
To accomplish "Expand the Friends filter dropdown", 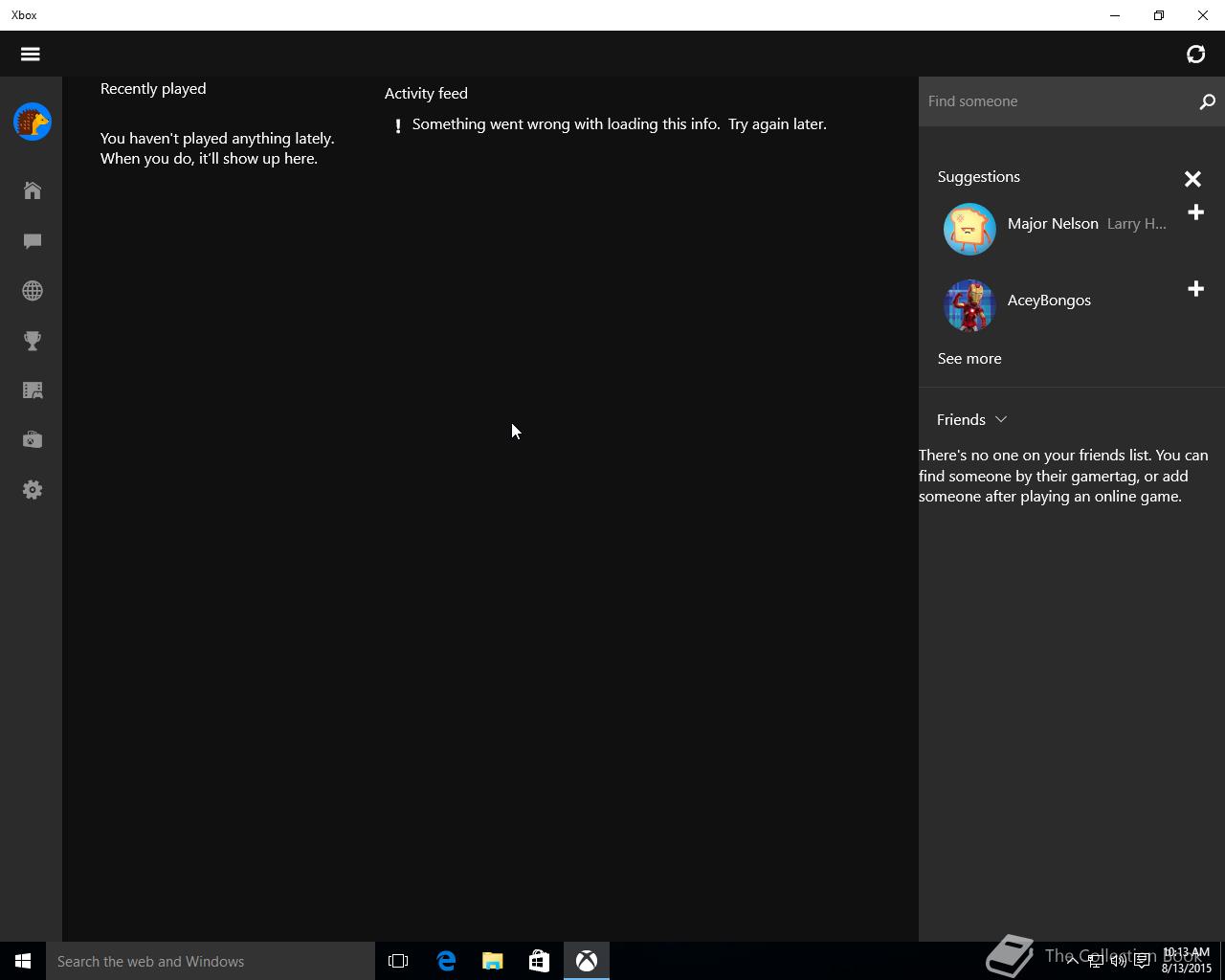I will pos(972,419).
